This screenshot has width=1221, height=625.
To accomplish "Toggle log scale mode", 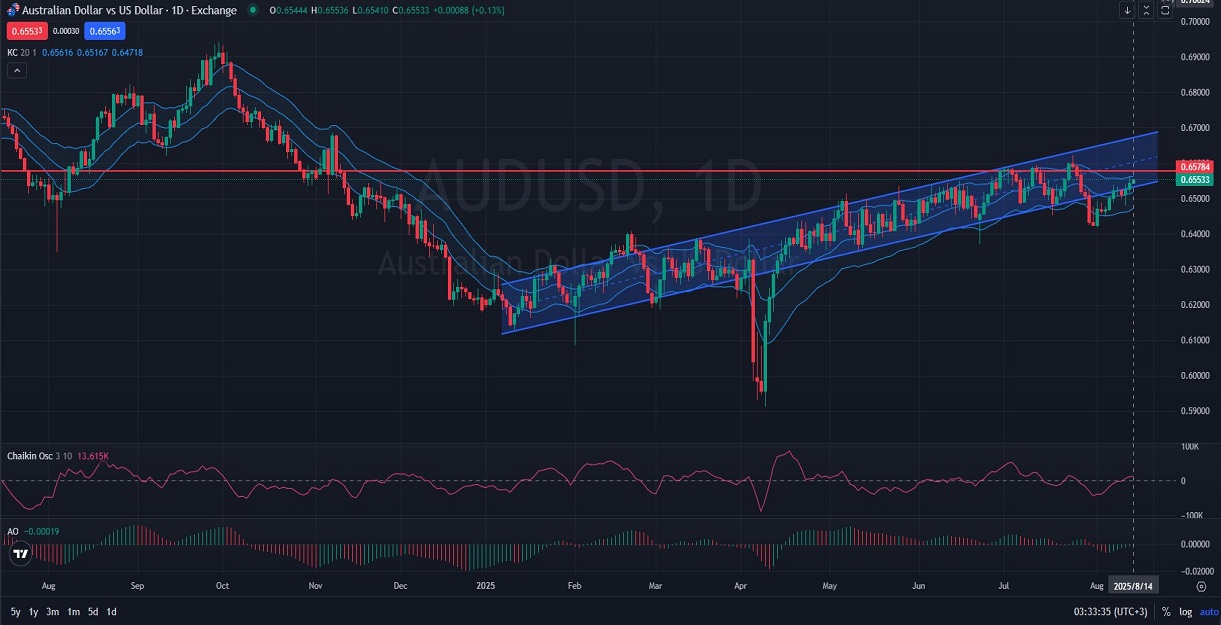I will 1185,611.
